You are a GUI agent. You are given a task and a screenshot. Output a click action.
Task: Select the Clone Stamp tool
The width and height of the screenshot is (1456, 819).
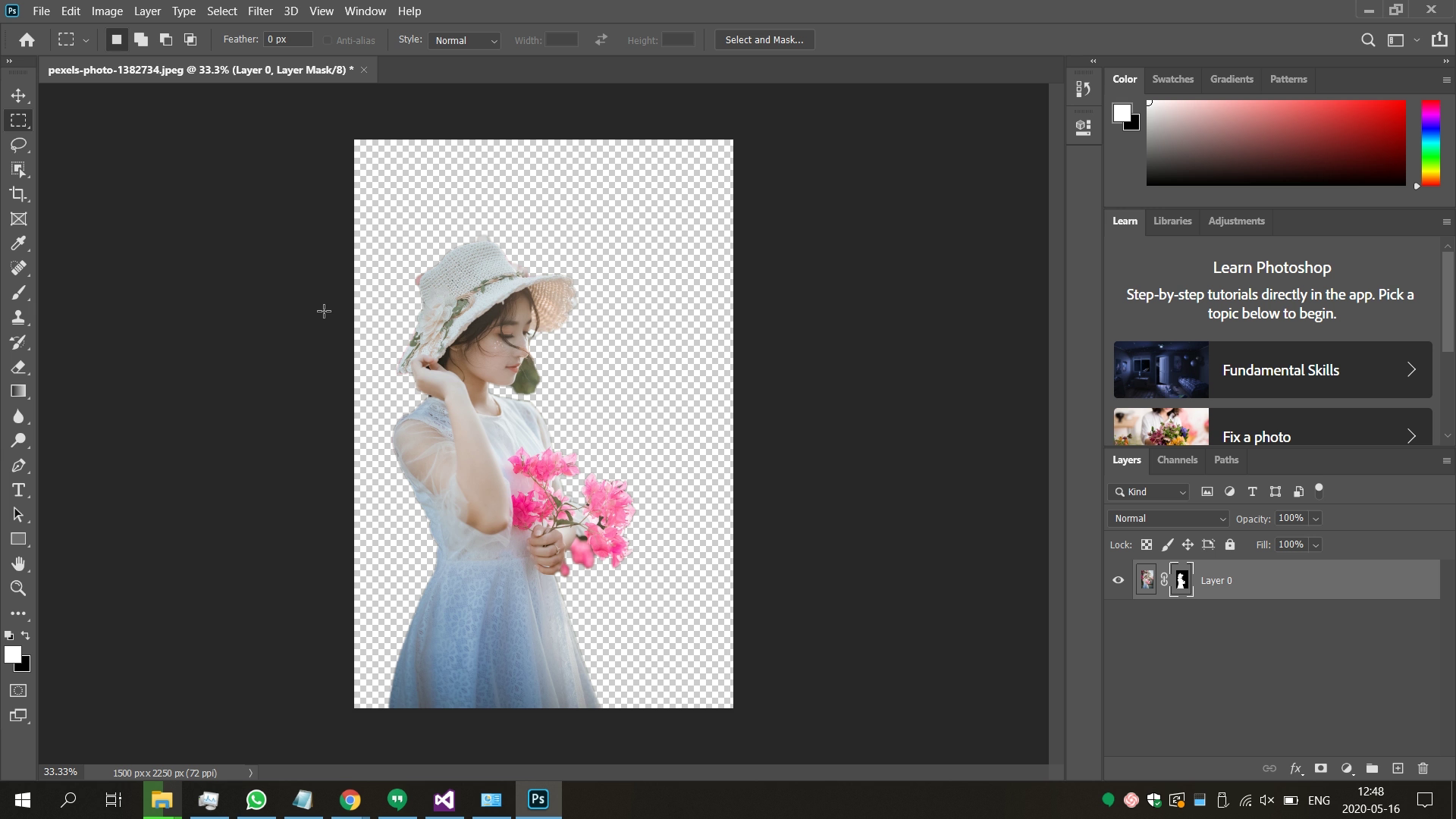pos(18,317)
